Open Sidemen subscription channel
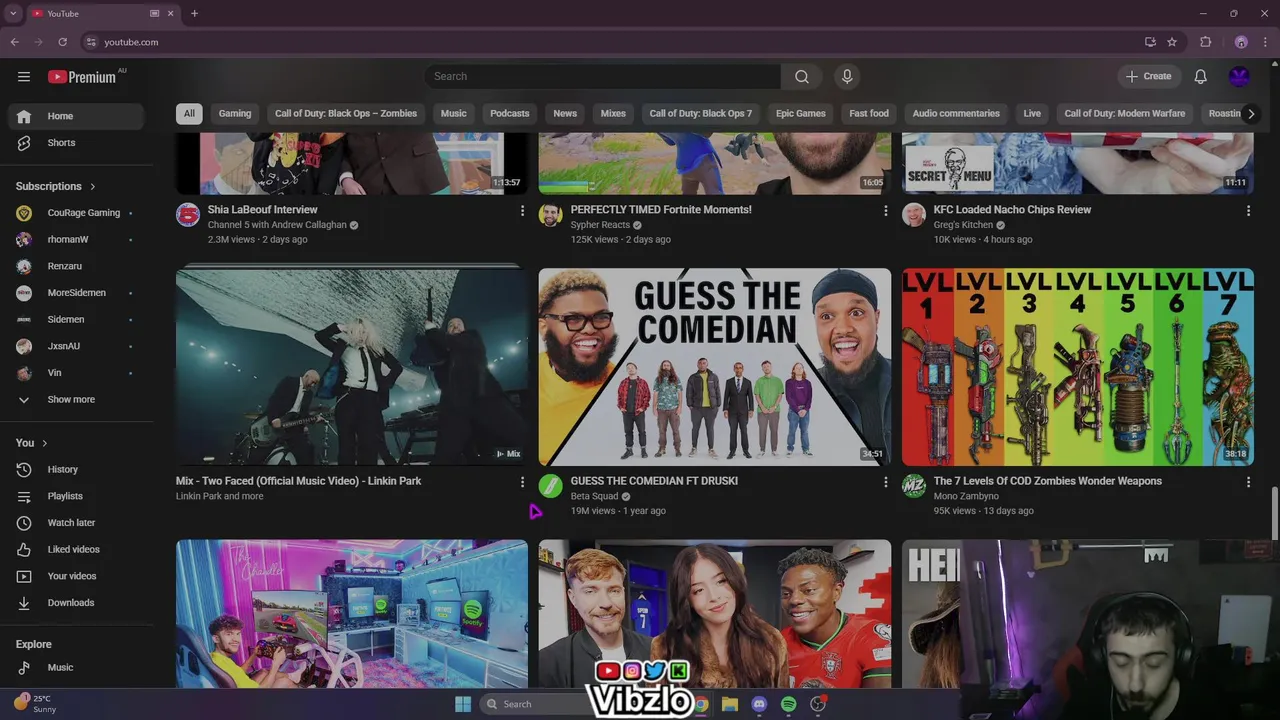 [x=76, y=319]
